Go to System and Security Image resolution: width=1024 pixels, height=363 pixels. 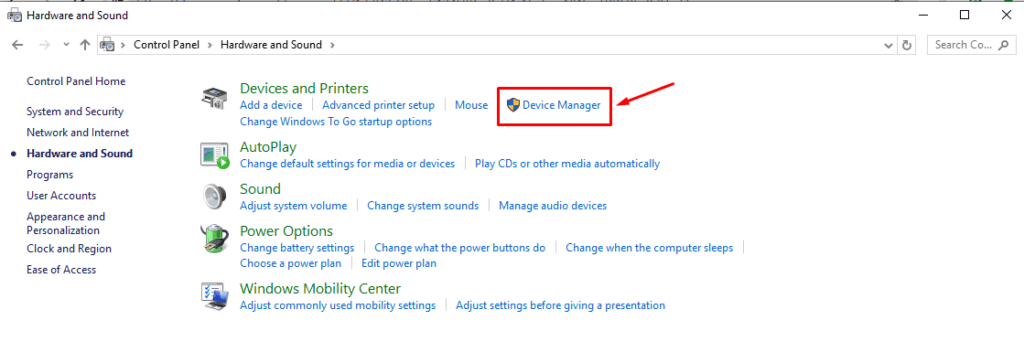tap(74, 112)
